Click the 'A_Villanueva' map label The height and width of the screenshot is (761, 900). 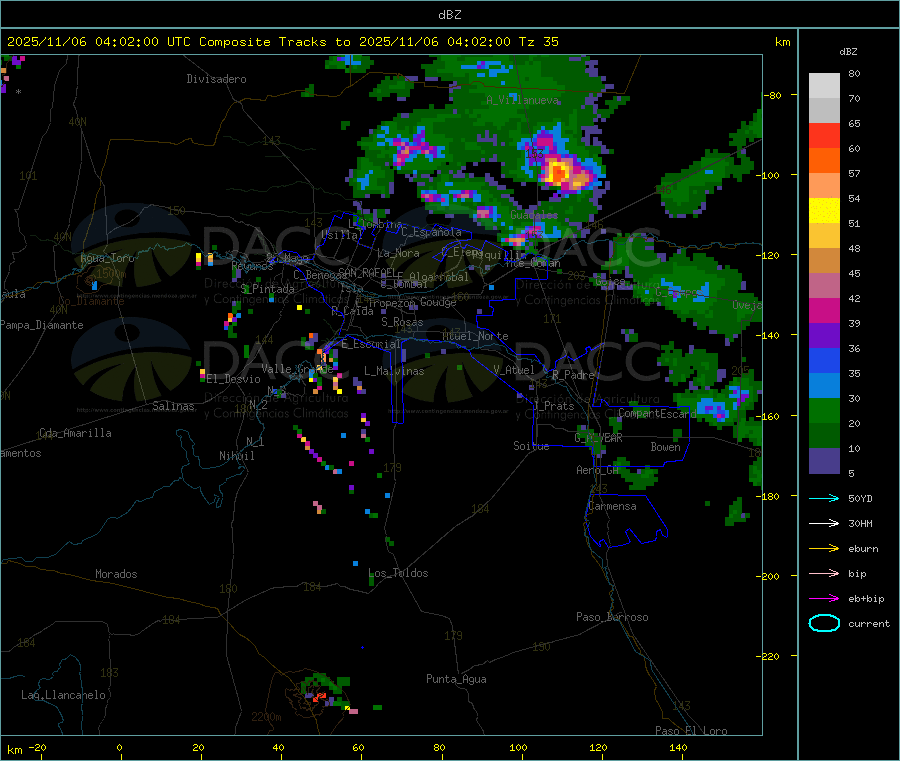coord(523,100)
